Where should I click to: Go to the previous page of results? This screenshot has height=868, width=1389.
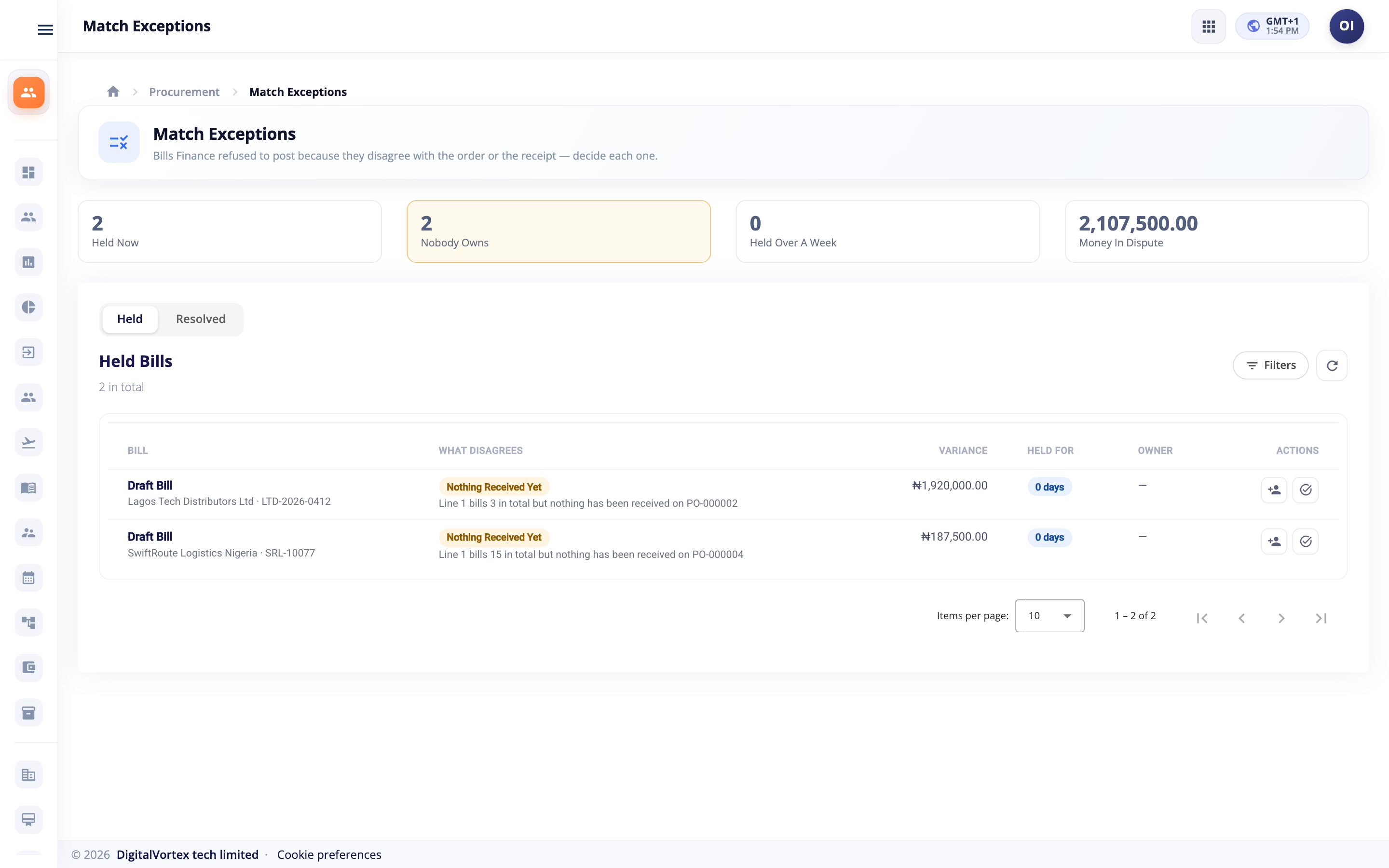pyautogui.click(x=1241, y=618)
